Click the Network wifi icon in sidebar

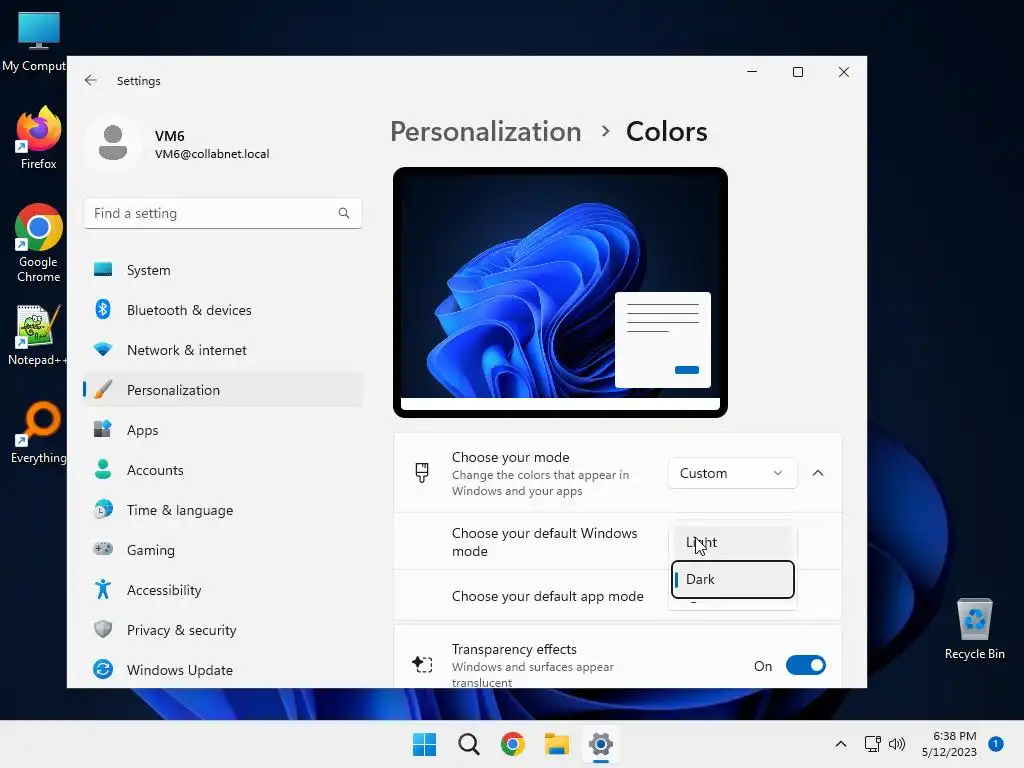pyautogui.click(x=103, y=349)
